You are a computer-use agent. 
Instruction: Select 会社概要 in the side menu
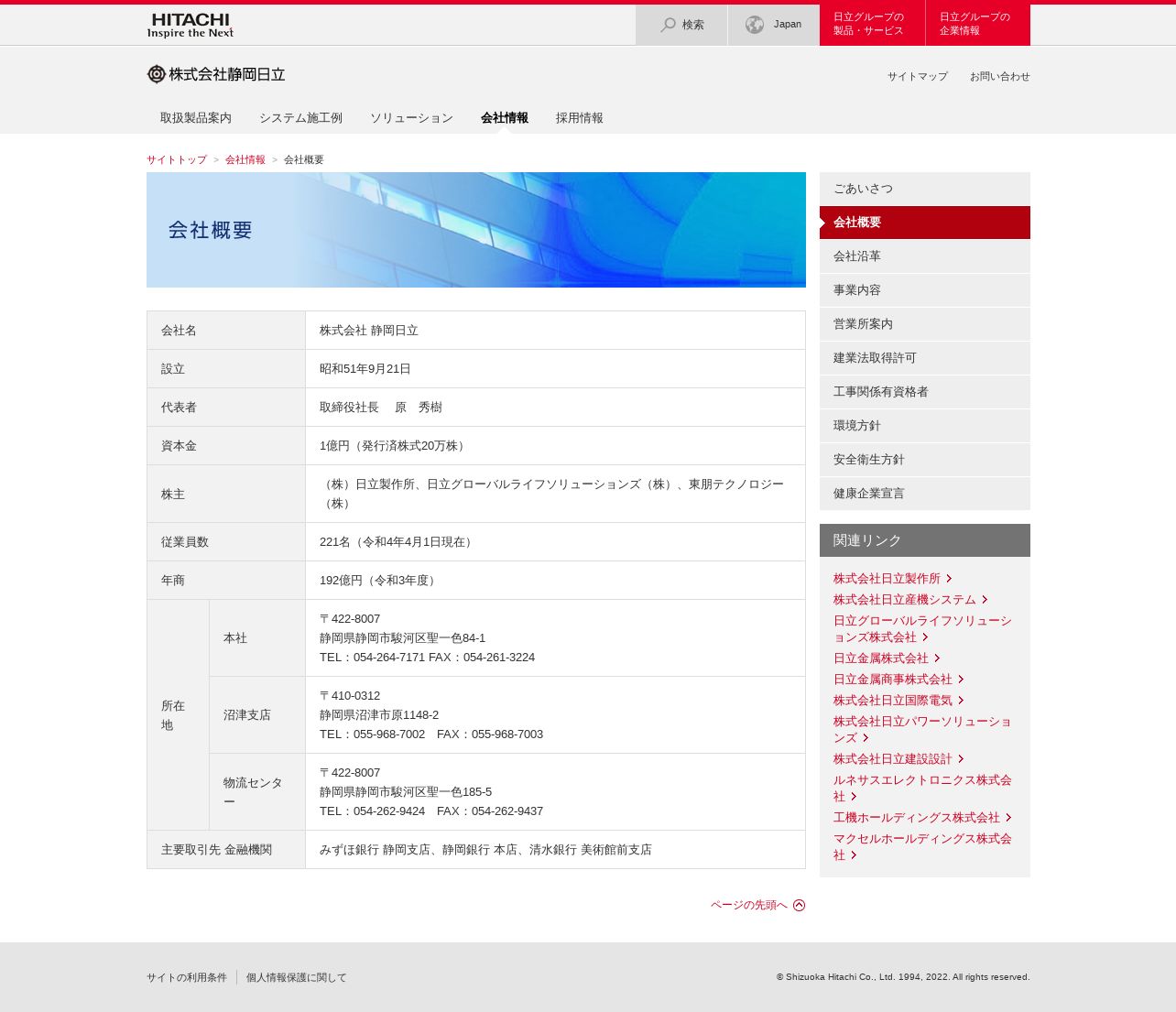point(925,223)
